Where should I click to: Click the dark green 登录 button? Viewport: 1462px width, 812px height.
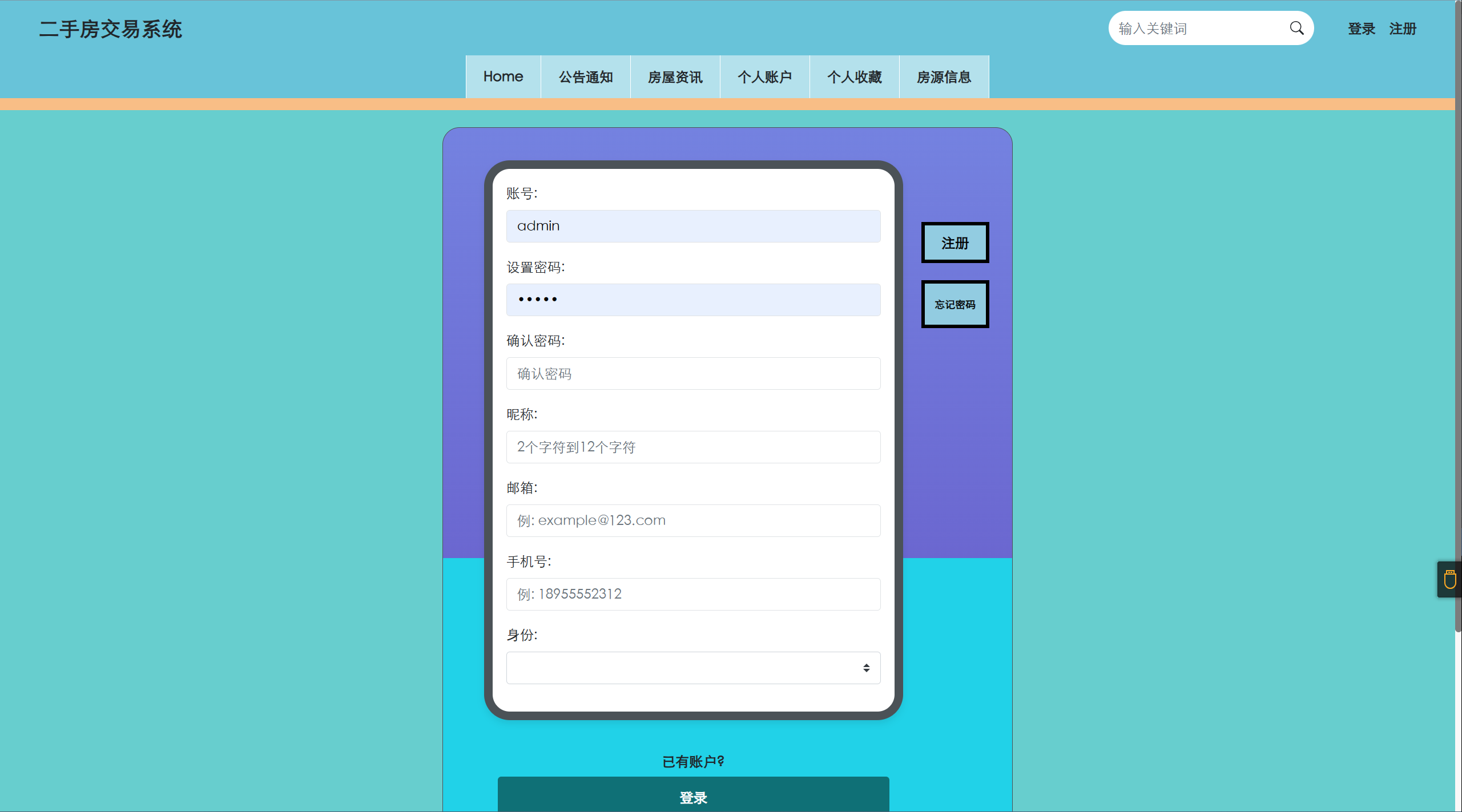click(693, 797)
